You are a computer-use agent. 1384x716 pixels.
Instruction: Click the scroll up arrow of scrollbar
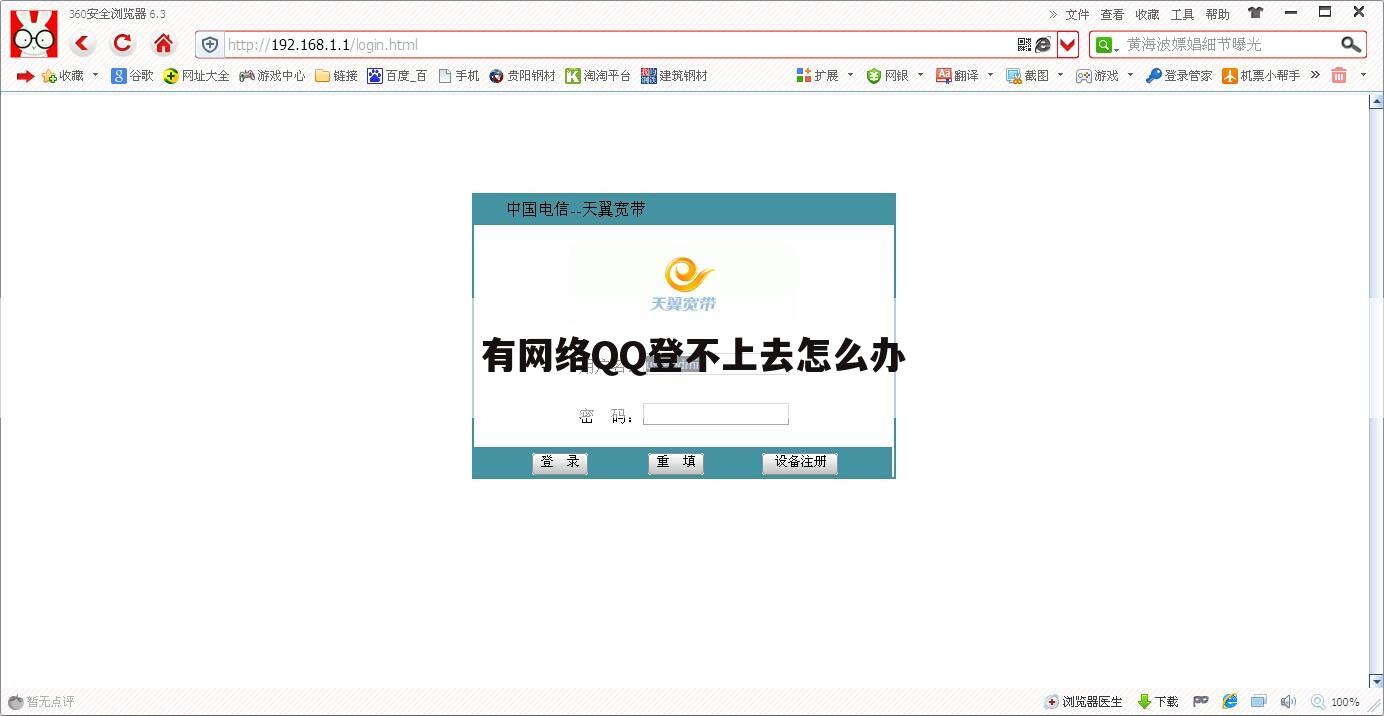point(1376,101)
